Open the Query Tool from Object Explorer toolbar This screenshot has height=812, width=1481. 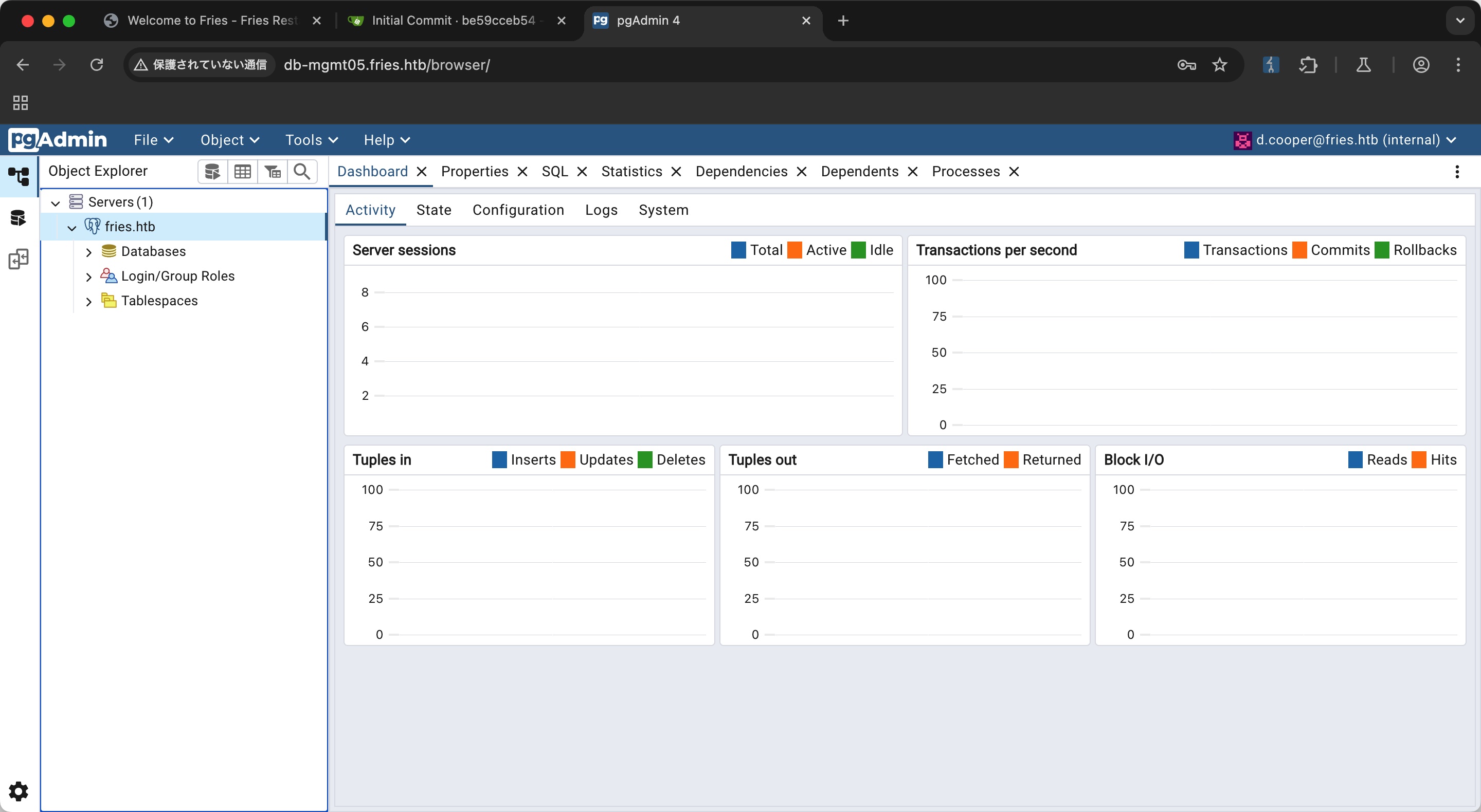coord(212,171)
